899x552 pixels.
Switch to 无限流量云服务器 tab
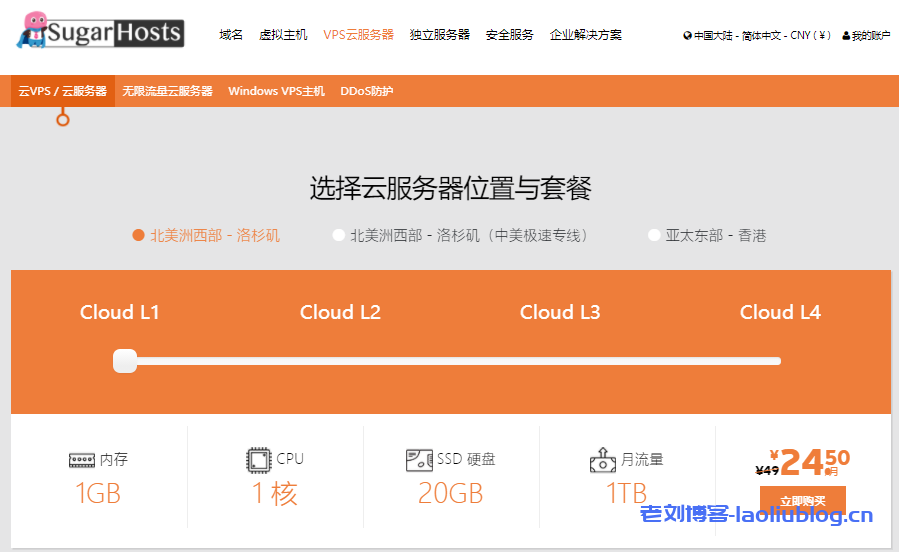pos(167,91)
